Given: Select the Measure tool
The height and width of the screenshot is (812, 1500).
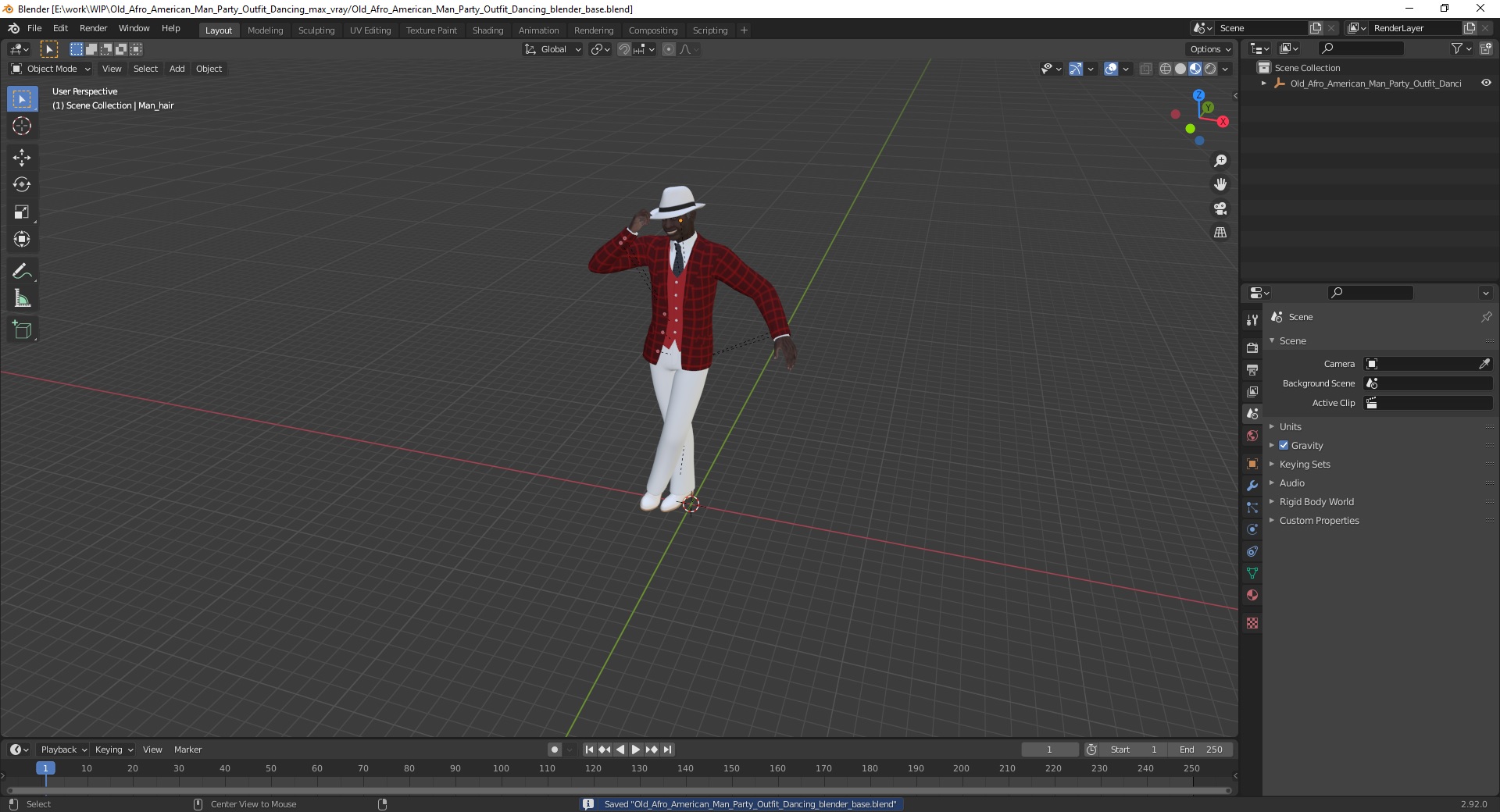Looking at the screenshot, I should click(22, 299).
